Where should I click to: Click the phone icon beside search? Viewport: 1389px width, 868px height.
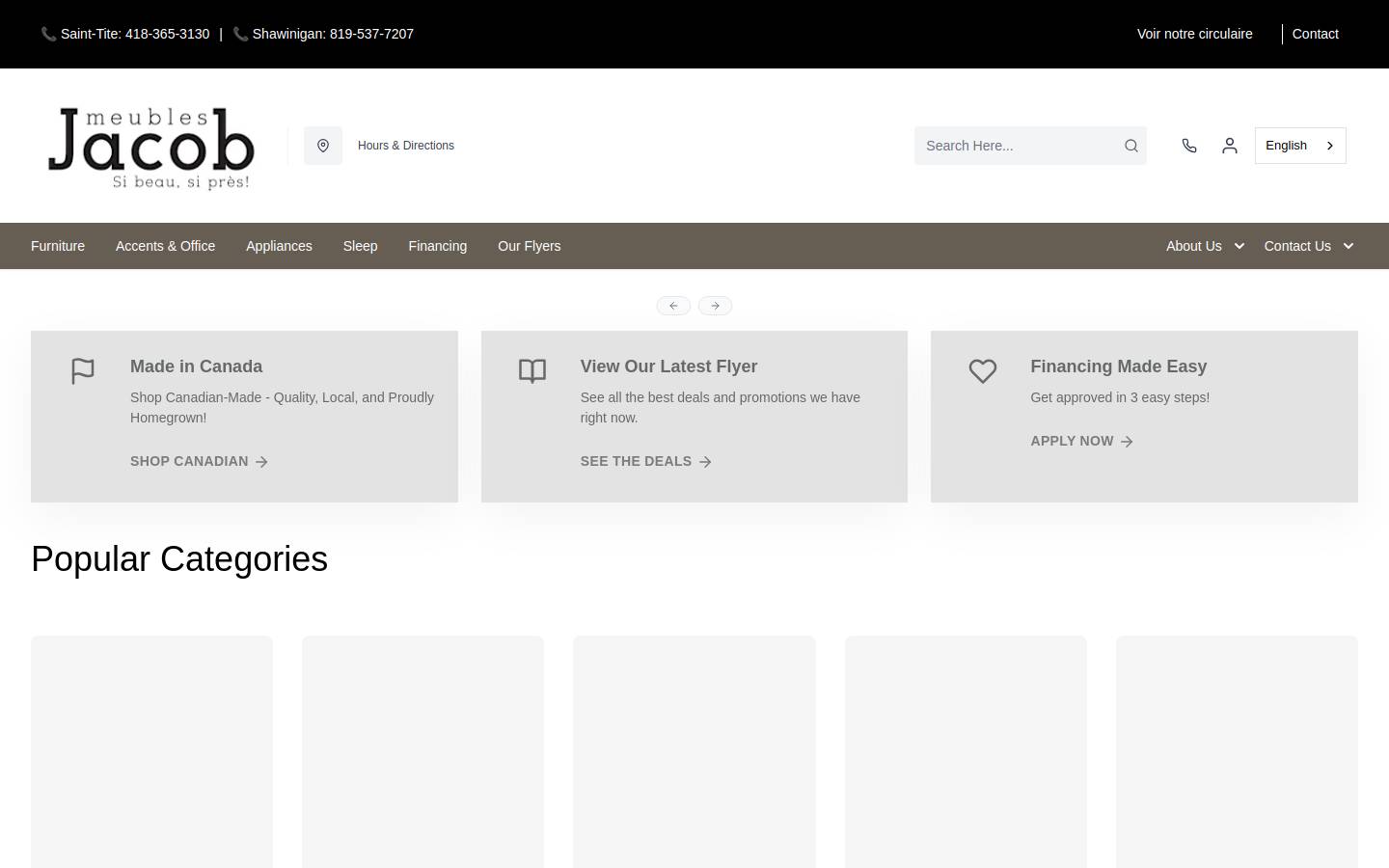pos(1189,146)
